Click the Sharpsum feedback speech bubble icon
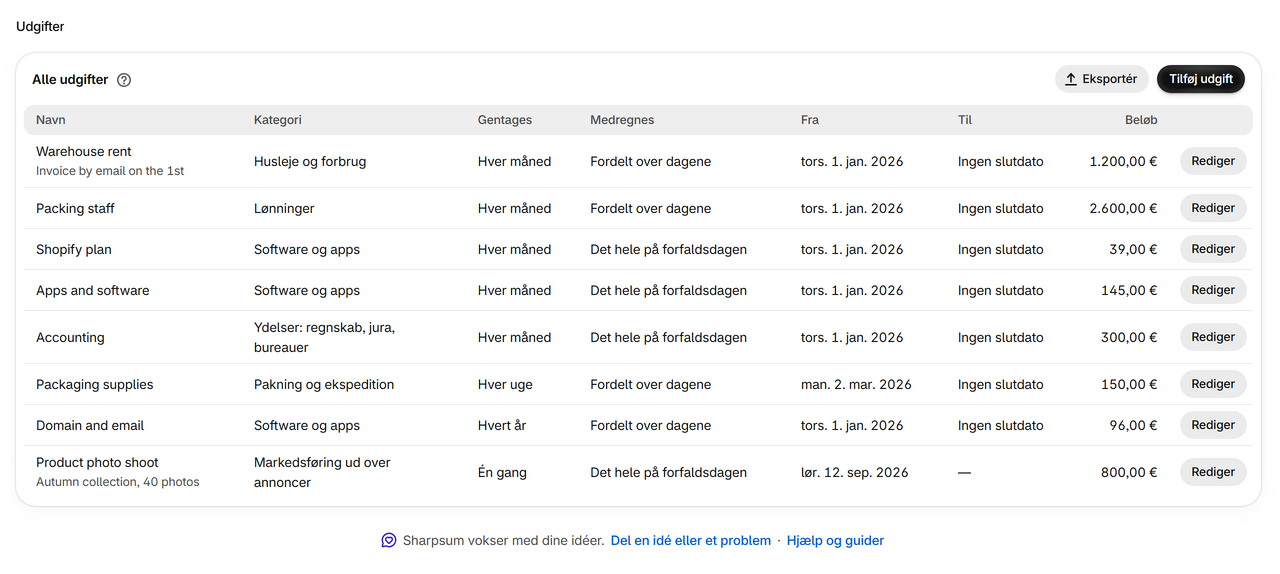The image size is (1280, 574). [389, 540]
